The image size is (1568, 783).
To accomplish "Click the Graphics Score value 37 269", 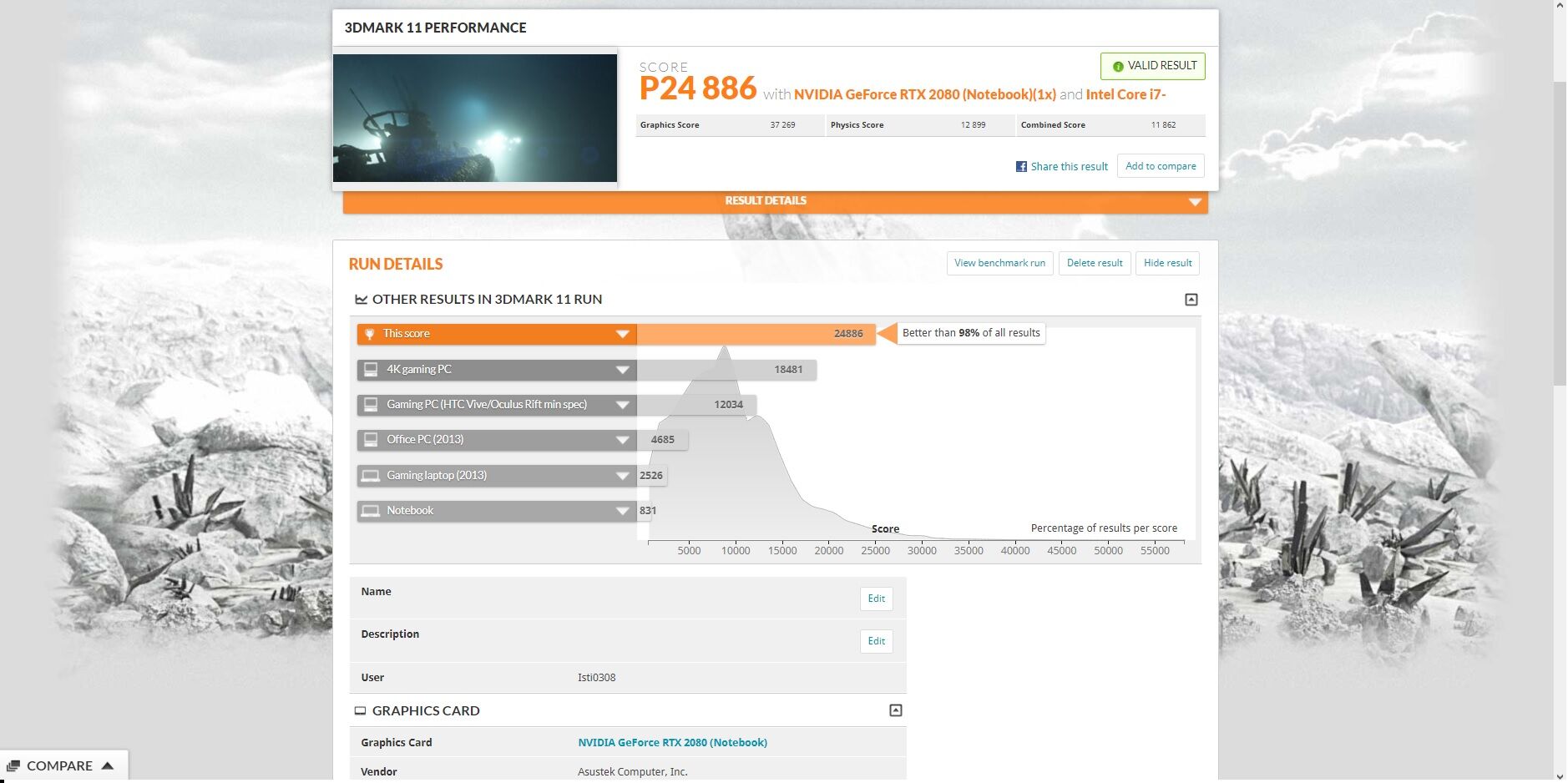I will [782, 125].
